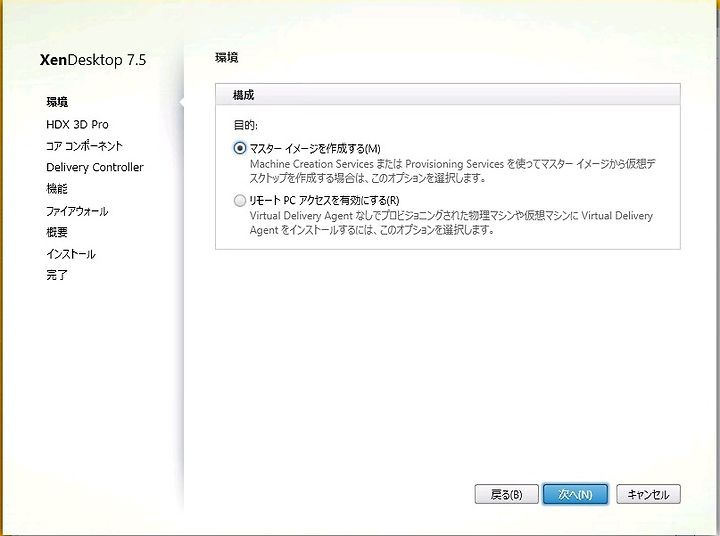
Task: Open the 環境 step in sidebar
Action: click(57, 102)
